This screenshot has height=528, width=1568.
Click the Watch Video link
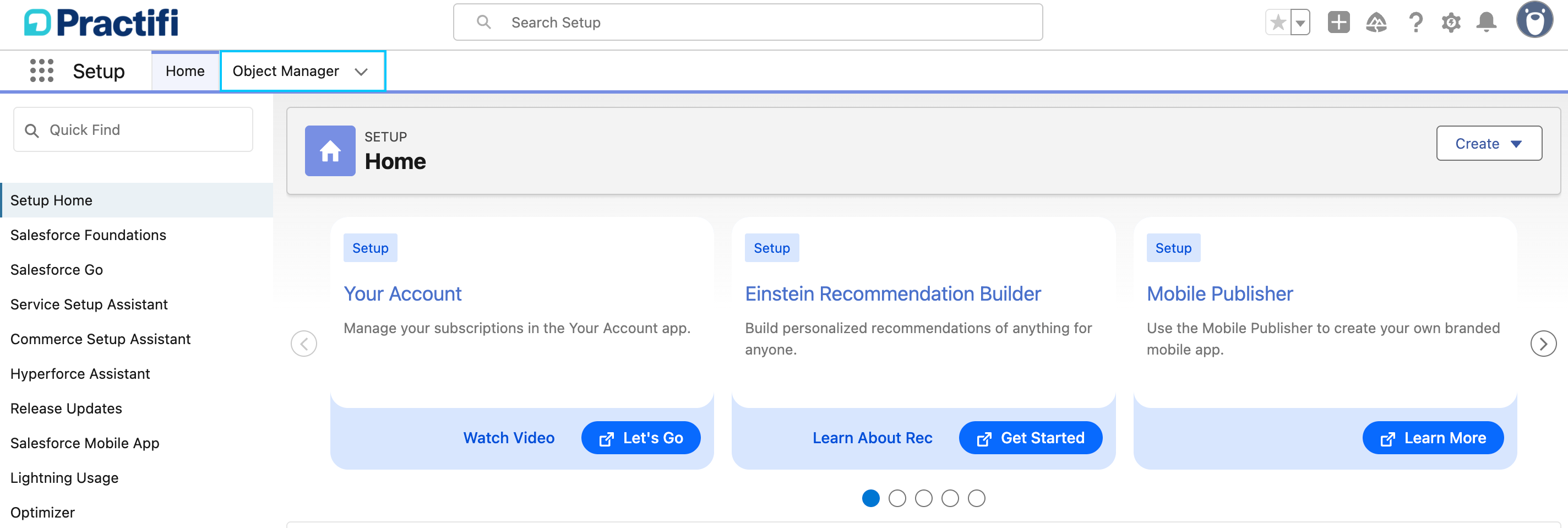[x=509, y=438]
